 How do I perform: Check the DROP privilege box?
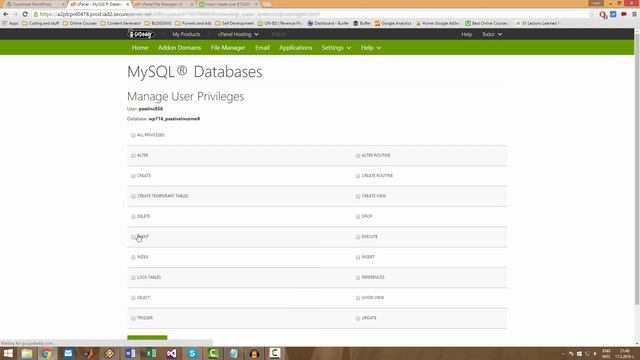coord(358,216)
